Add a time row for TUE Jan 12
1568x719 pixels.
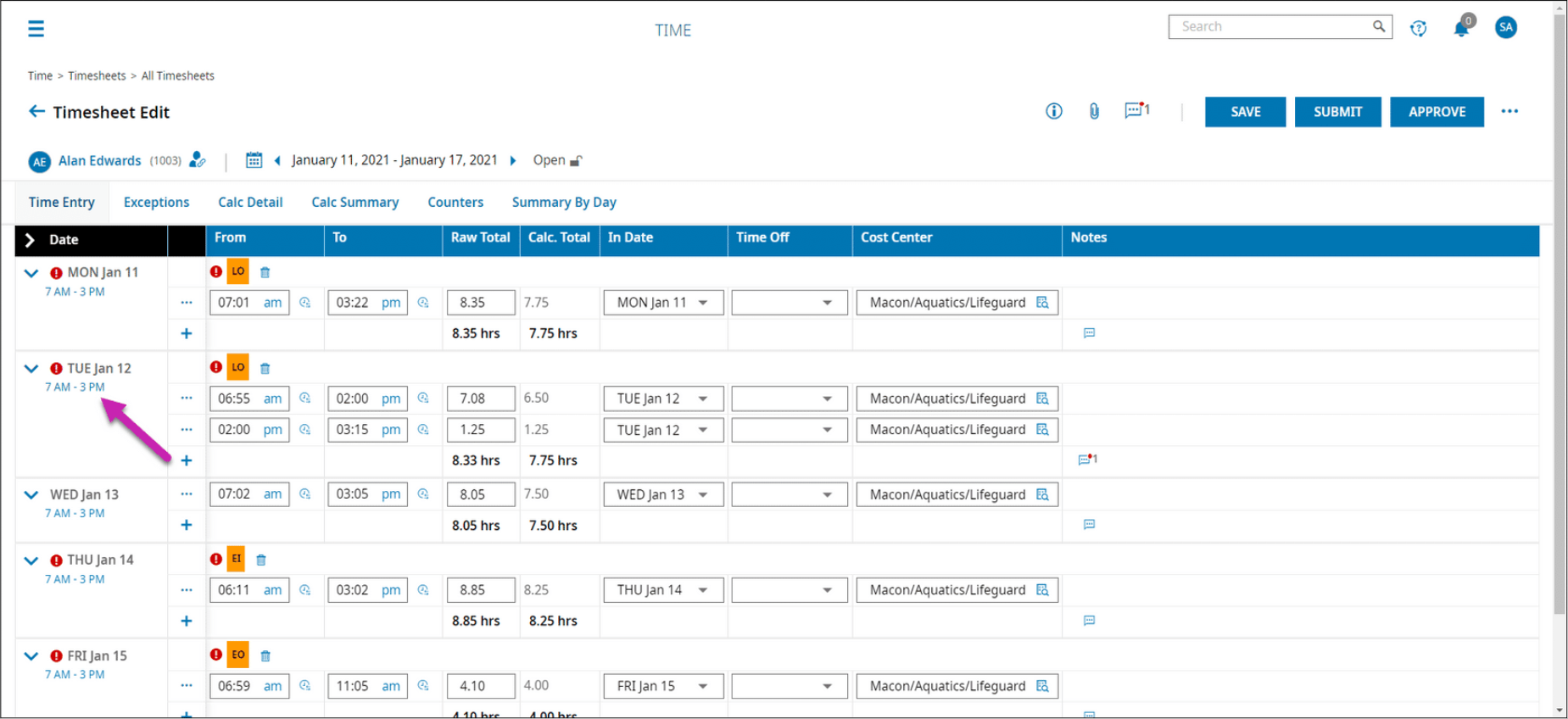coord(187,460)
